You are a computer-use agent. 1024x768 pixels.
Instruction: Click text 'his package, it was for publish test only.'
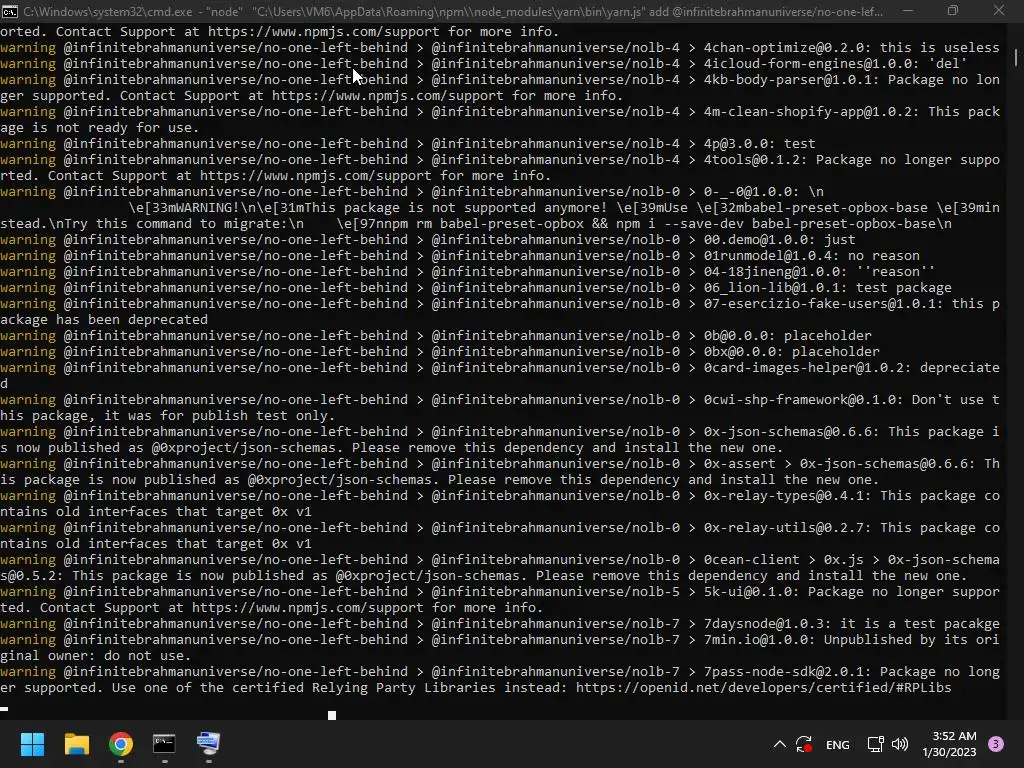pos(168,416)
